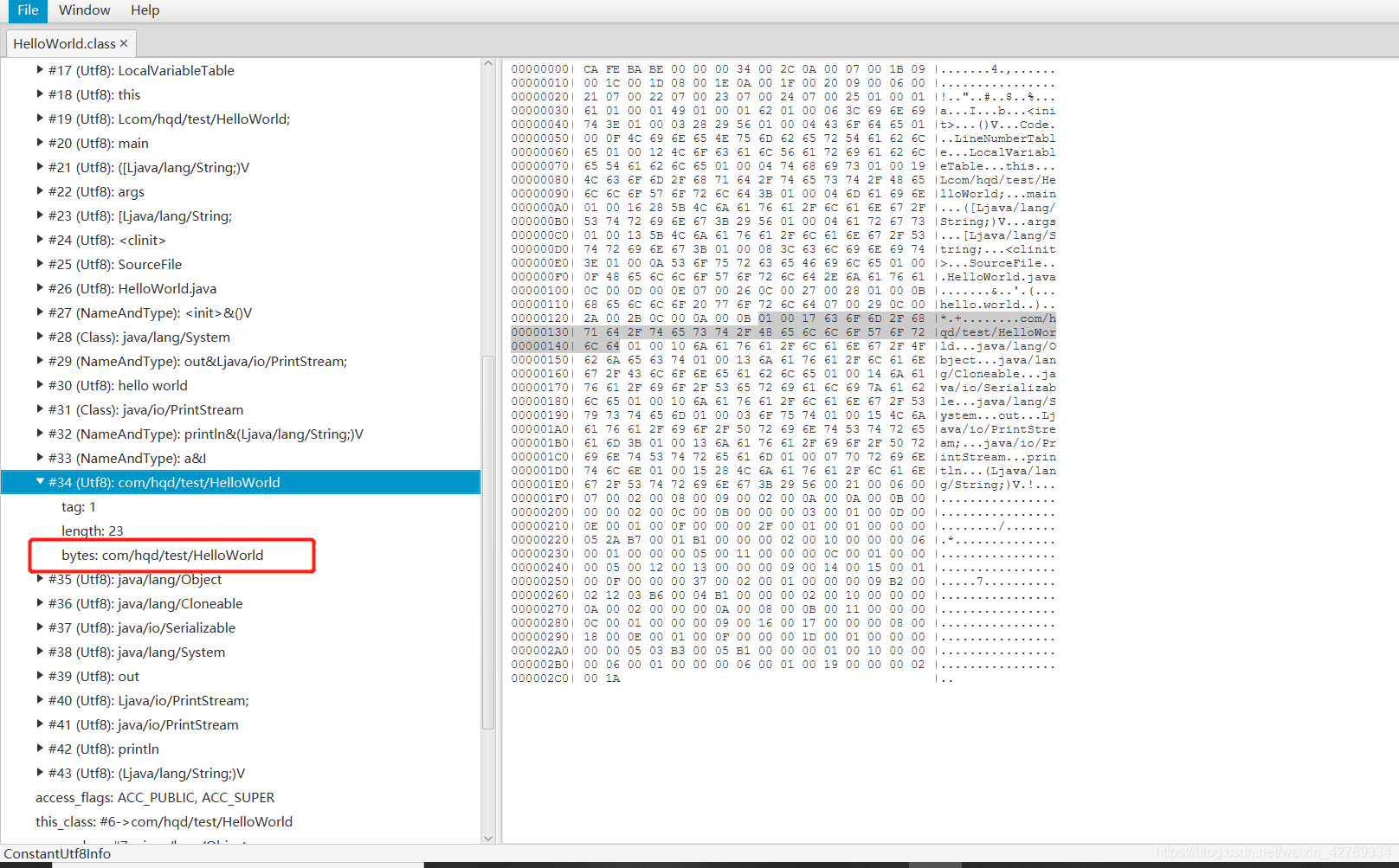Select the selected #34 com/hqd/test/HelloWorld label

click(x=164, y=482)
